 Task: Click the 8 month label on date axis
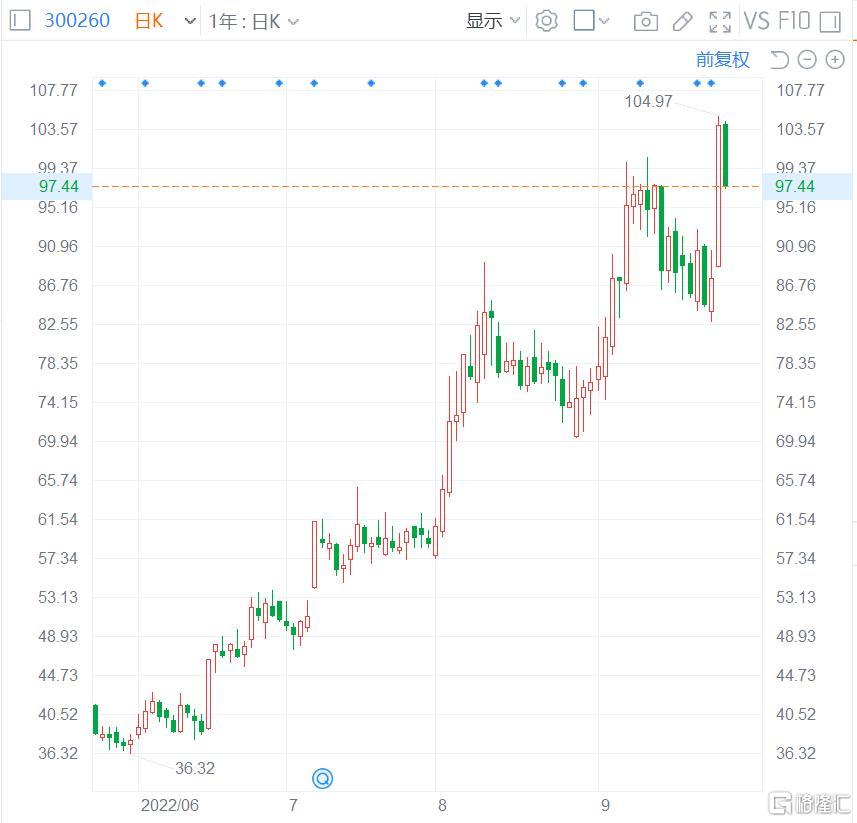[x=442, y=805]
